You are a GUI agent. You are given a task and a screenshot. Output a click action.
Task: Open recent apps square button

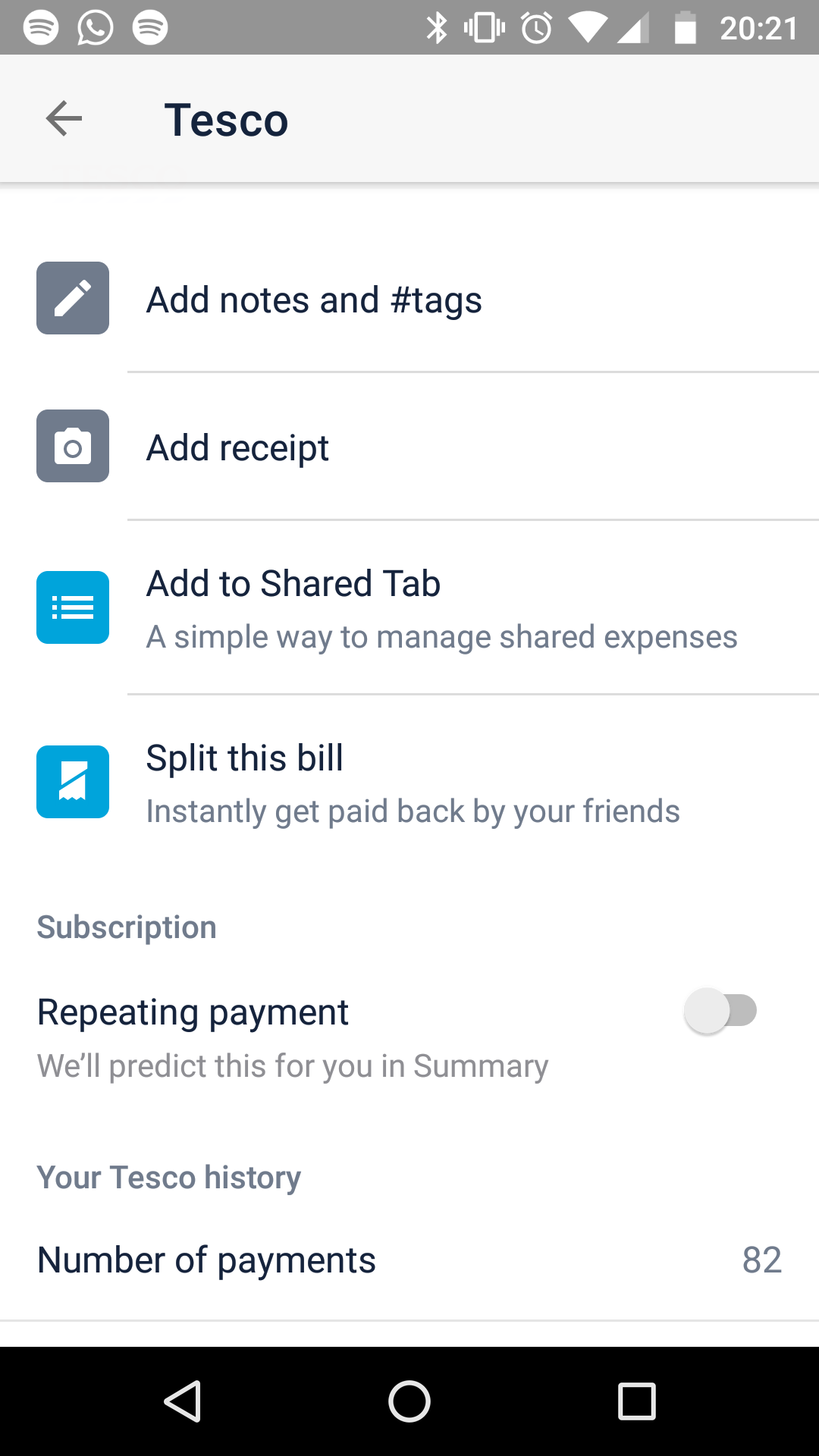[637, 1401]
